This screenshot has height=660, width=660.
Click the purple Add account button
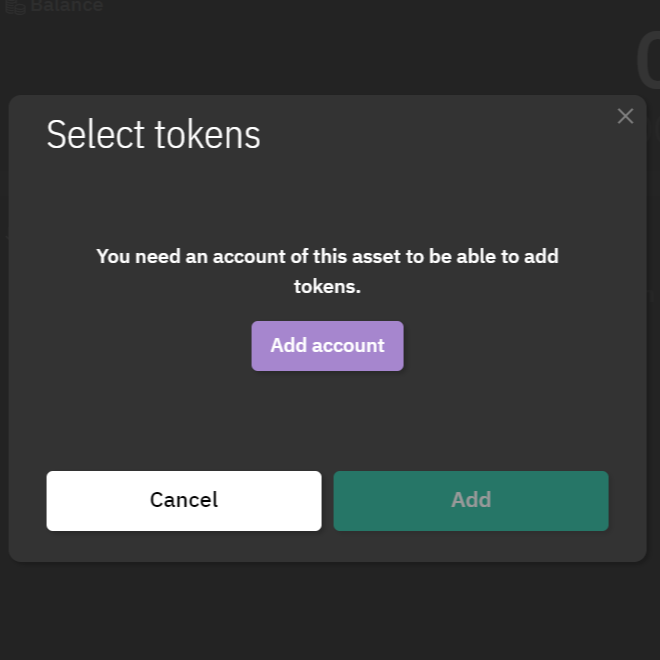(327, 346)
